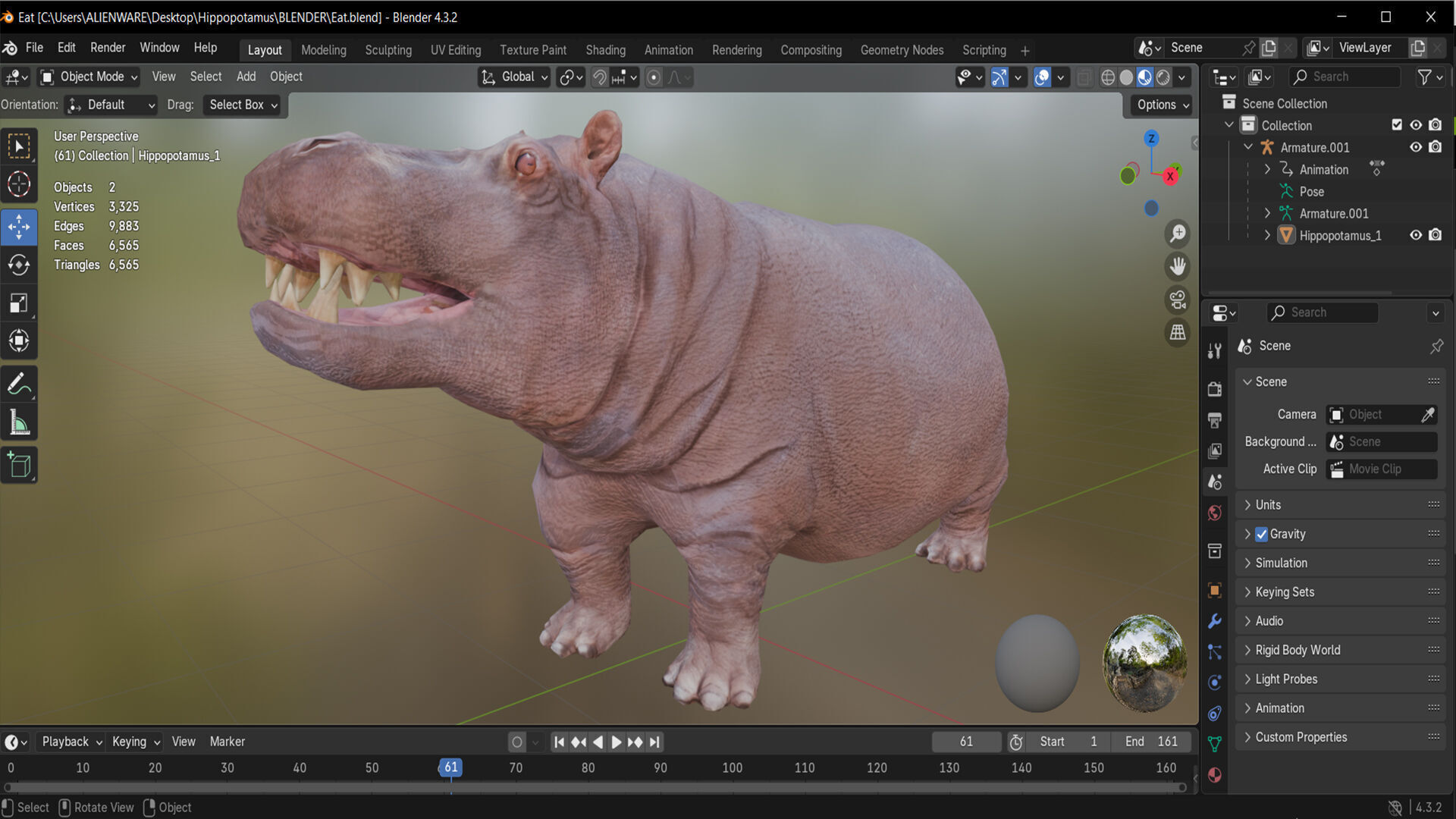Screen dimensions: 1456x819
Task: Open the viewport Options dropdown
Action: point(1163,105)
